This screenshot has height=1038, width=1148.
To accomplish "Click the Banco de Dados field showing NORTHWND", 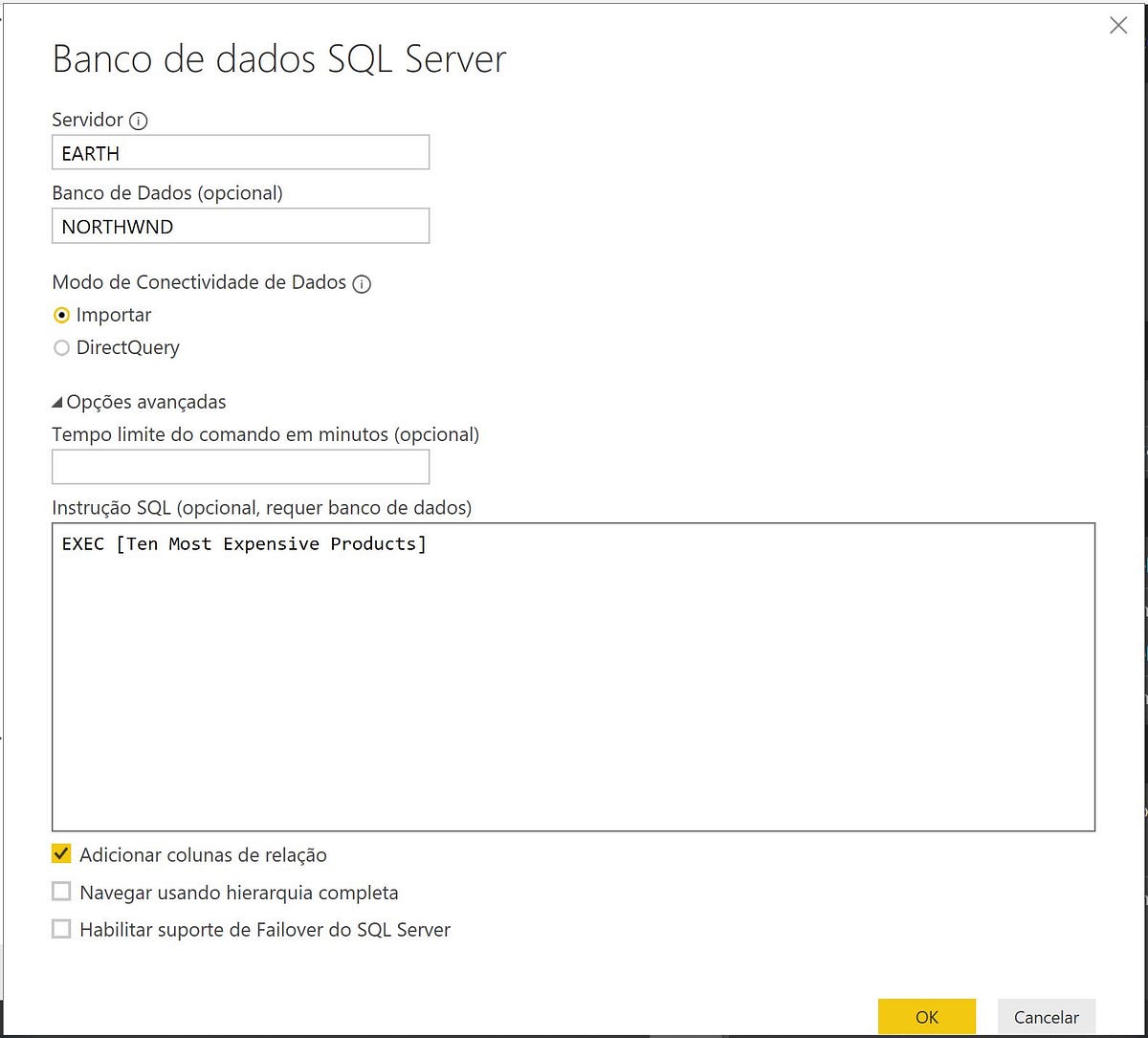I will click(x=239, y=226).
